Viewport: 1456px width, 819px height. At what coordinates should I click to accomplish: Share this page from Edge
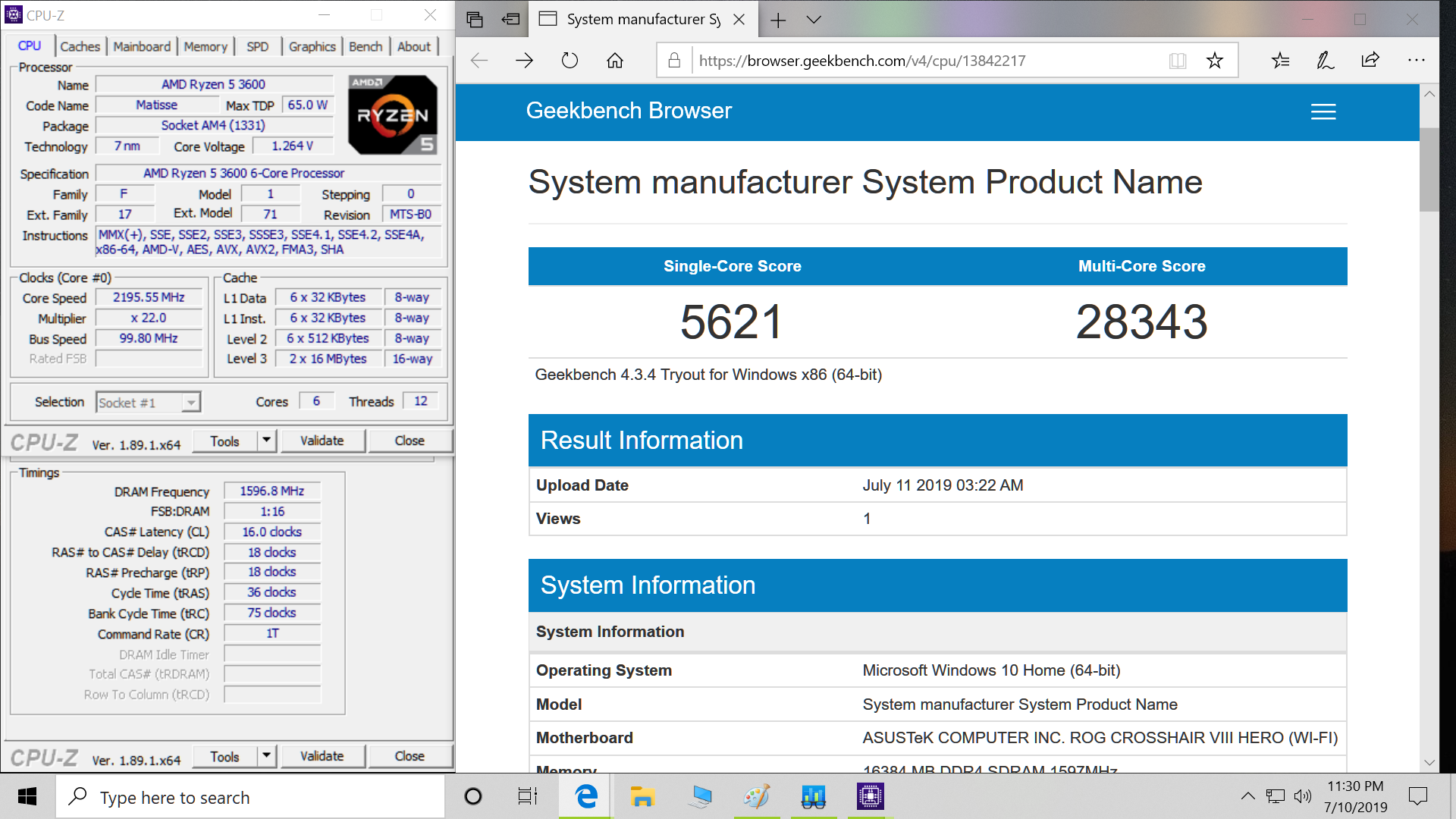coord(1370,61)
